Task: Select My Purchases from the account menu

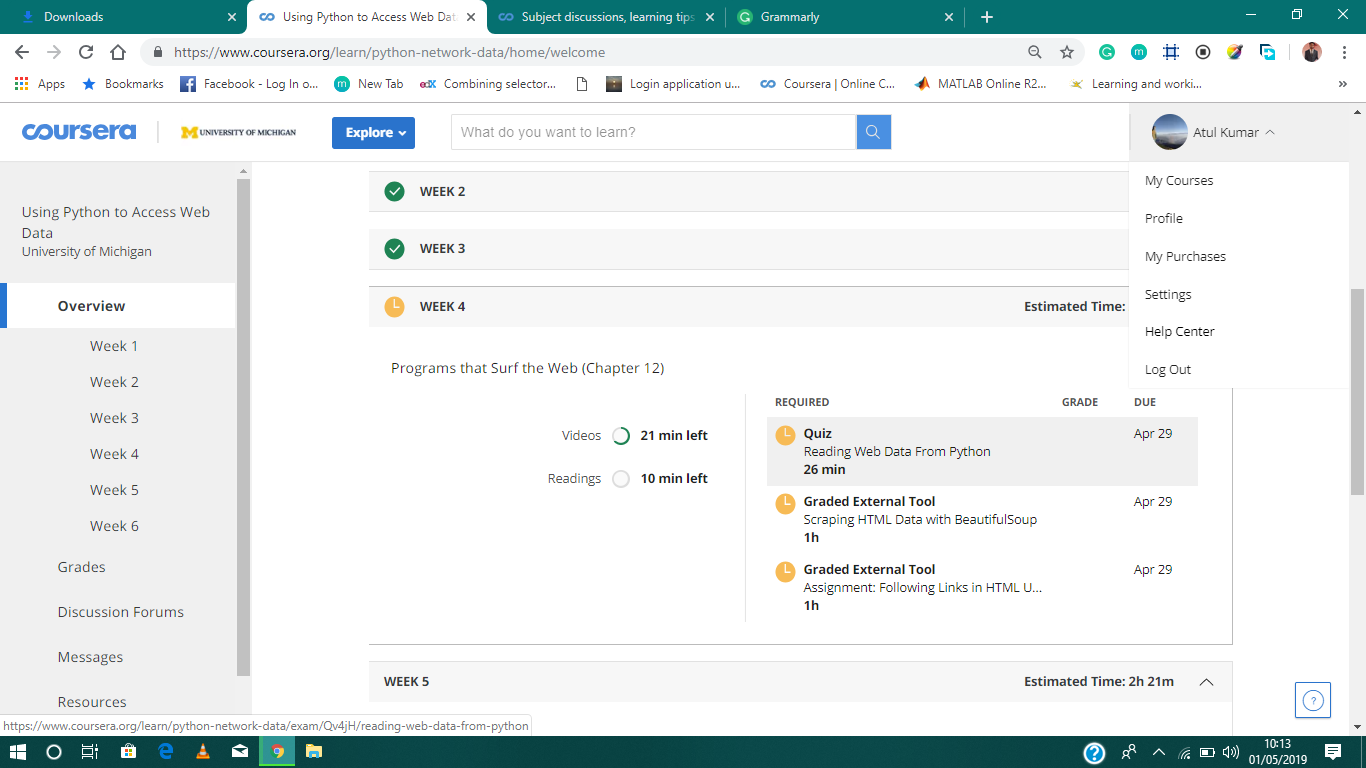Action: click(x=1184, y=256)
